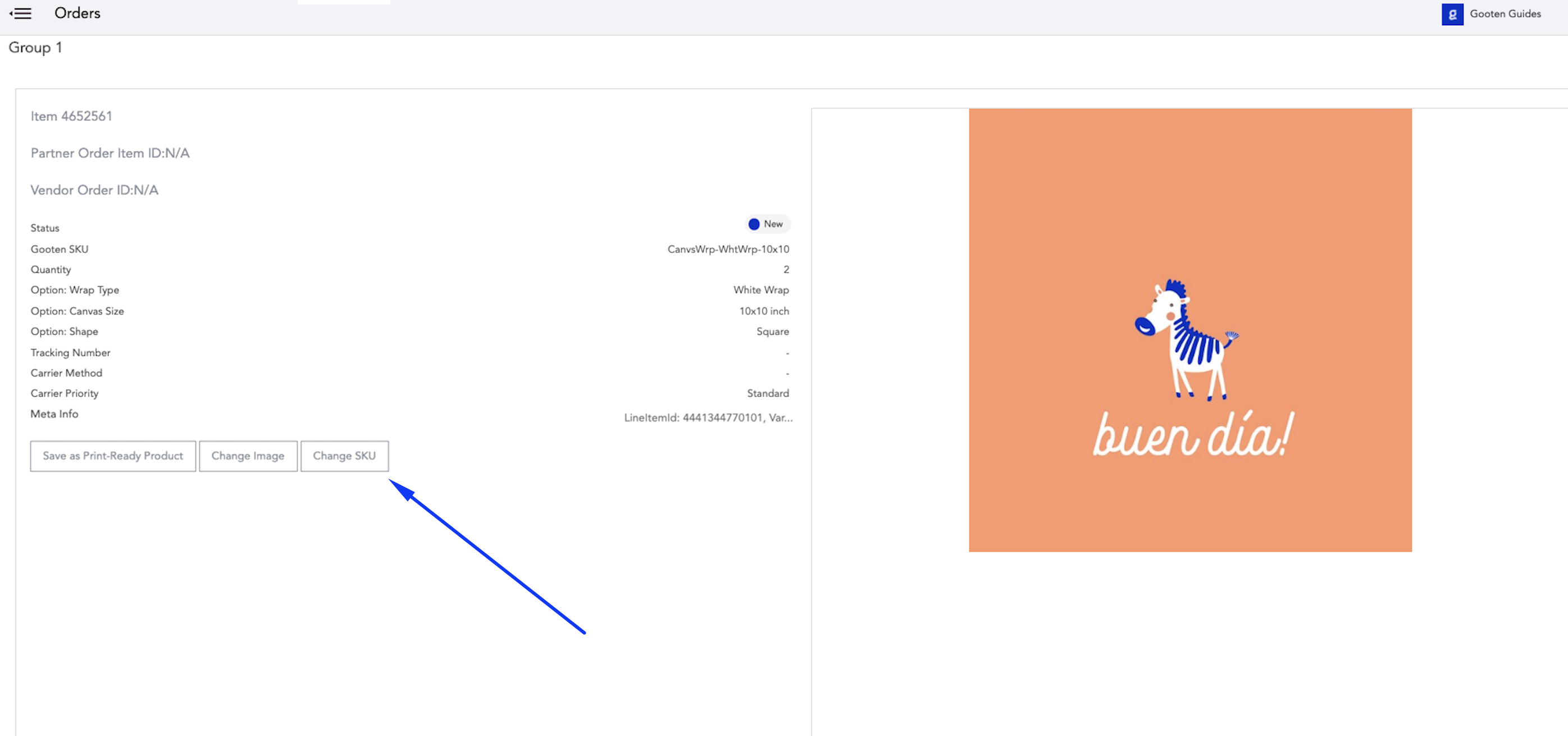1568x736 pixels.
Task: Click the blue New status indicator
Action: (767, 224)
